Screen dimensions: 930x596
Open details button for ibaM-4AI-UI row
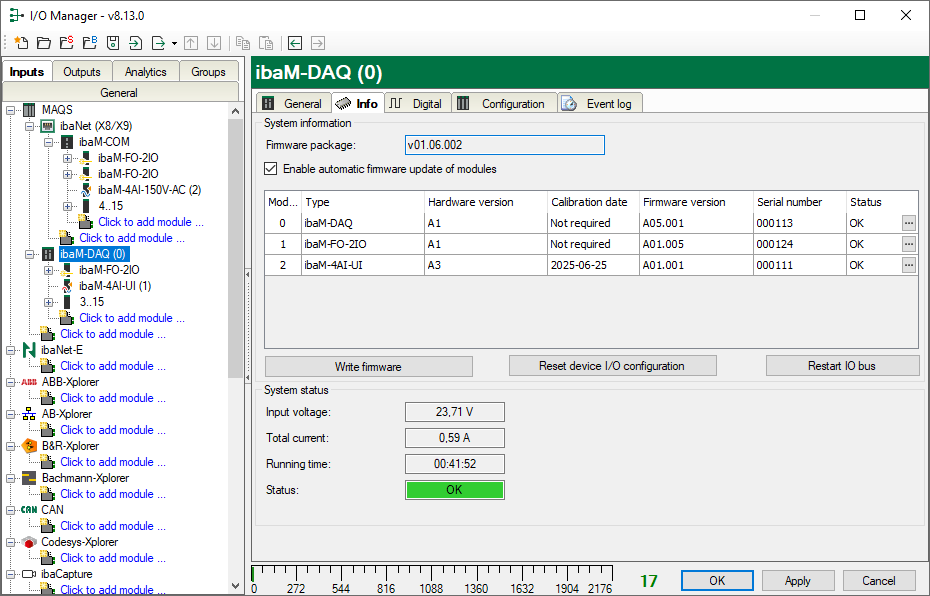pos(908,265)
